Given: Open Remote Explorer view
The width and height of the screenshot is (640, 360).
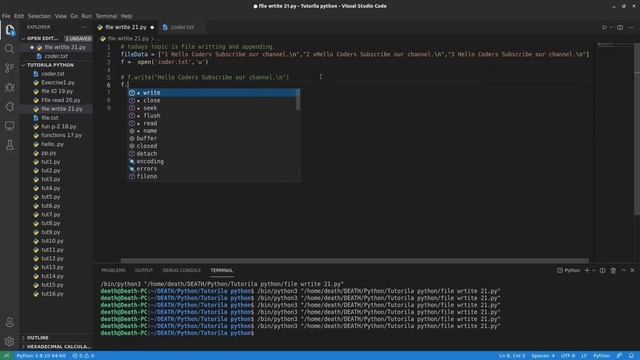Looking at the screenshot, I should (x=9, y=126).
